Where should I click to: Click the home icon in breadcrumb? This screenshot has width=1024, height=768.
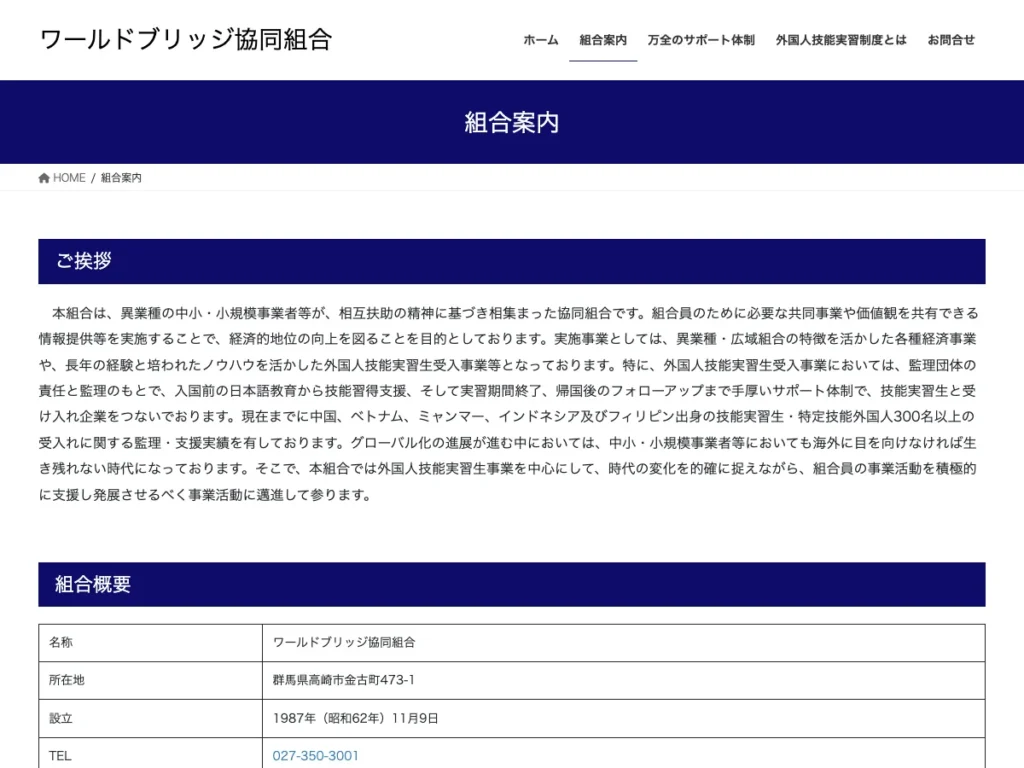[44, 178]
